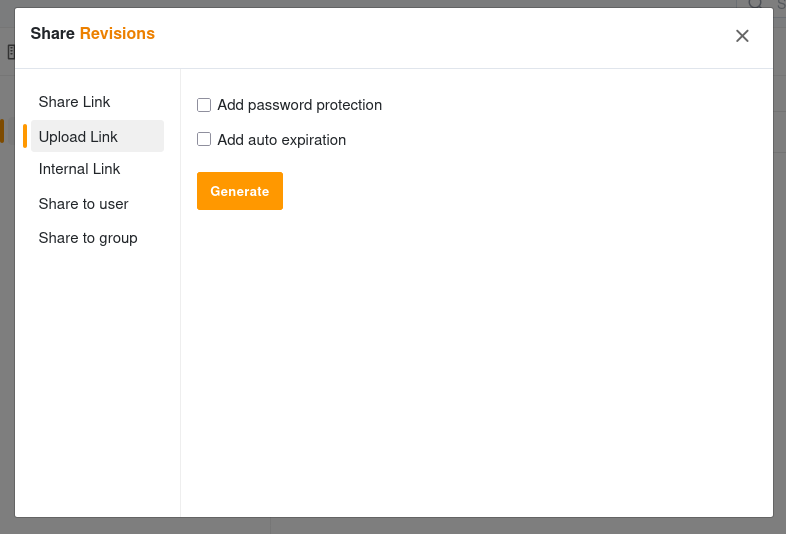
Task: Click the 'Add auto expiration' label text
Action: pos(281,140)
